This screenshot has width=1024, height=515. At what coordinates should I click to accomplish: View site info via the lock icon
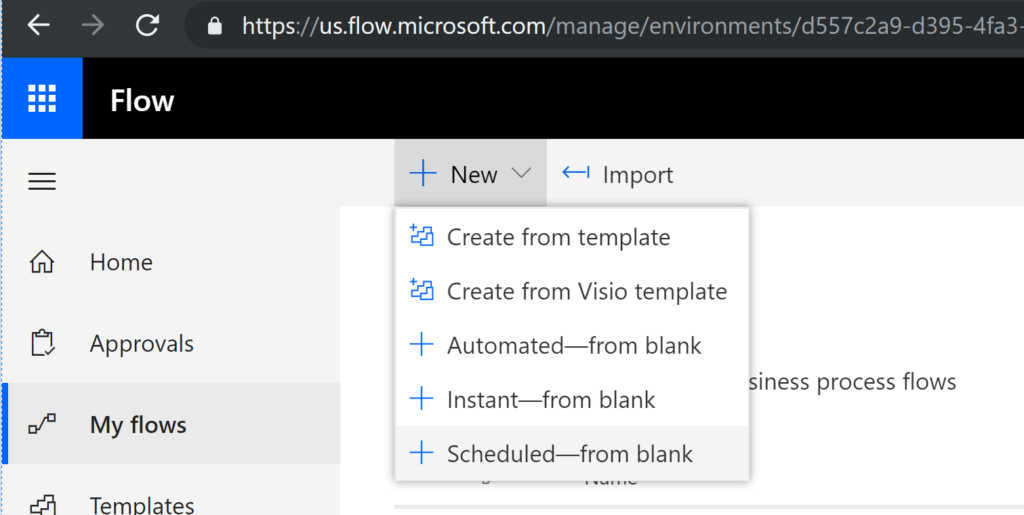coord(214,26)
